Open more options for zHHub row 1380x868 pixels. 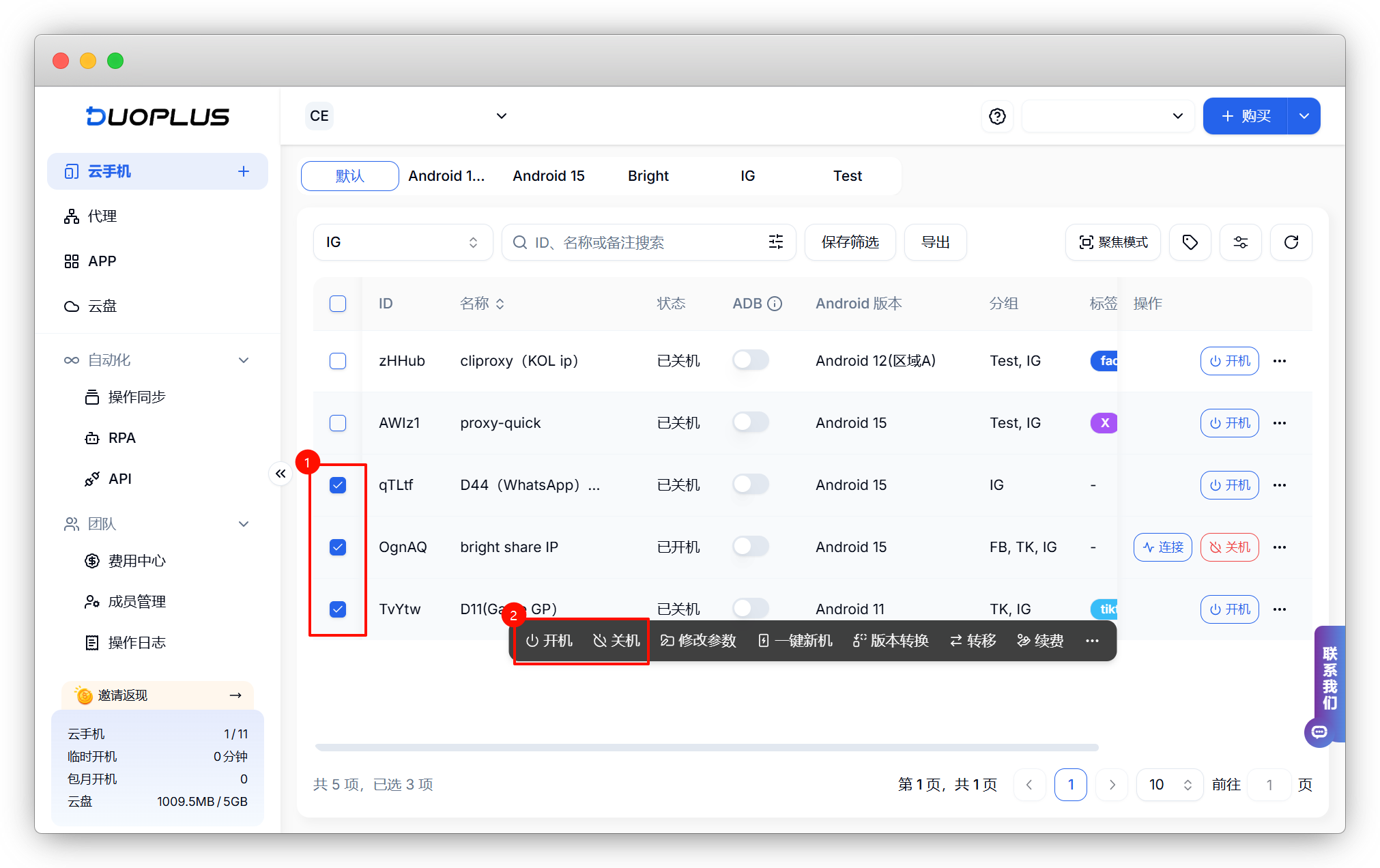1280,361
